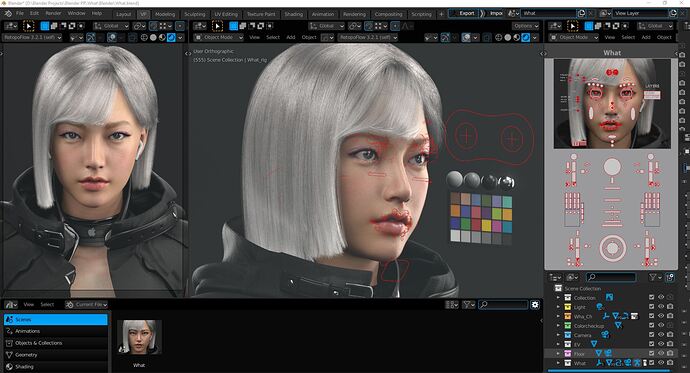
Task: Switch left viewport to material preview shading
Action: point(162,37)
